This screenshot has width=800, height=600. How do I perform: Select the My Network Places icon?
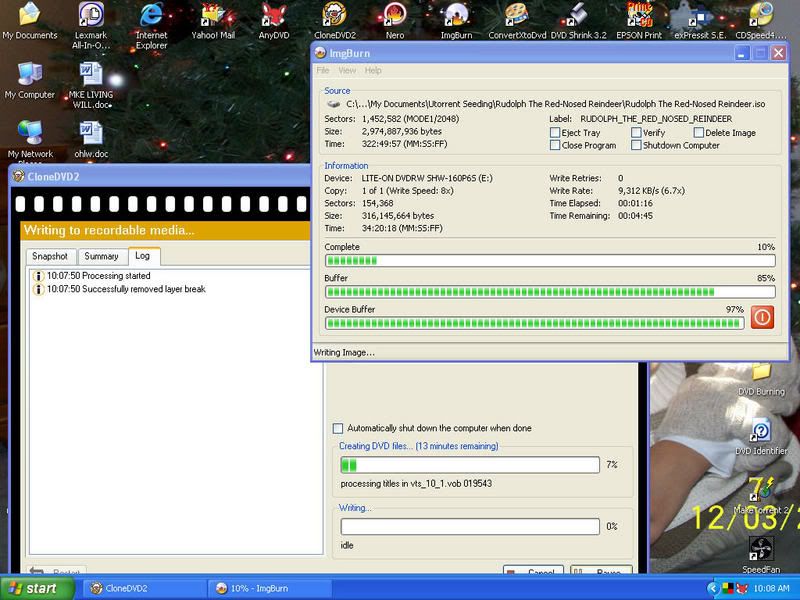point(30,140)
